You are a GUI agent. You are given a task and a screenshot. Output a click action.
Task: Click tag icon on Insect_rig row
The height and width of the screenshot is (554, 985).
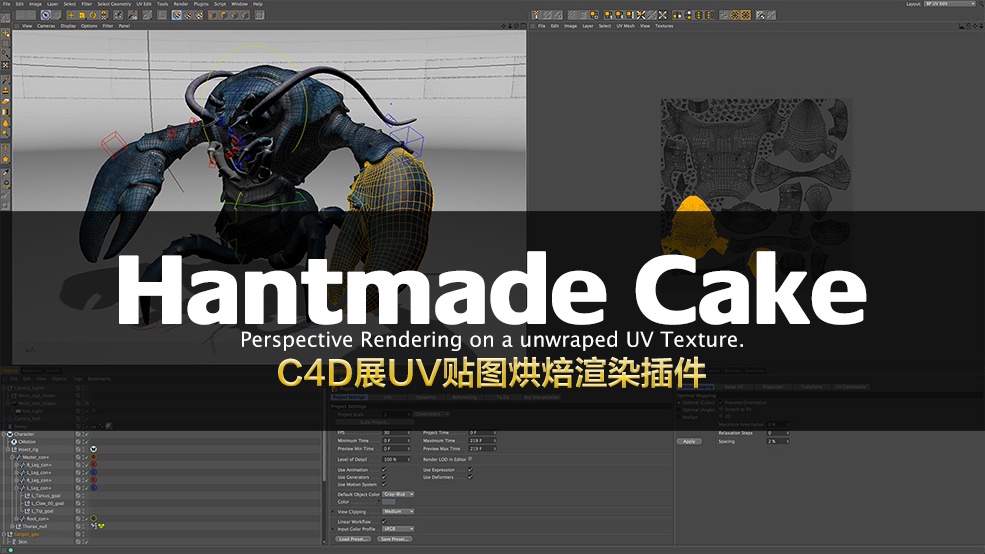tap(94, 449)
